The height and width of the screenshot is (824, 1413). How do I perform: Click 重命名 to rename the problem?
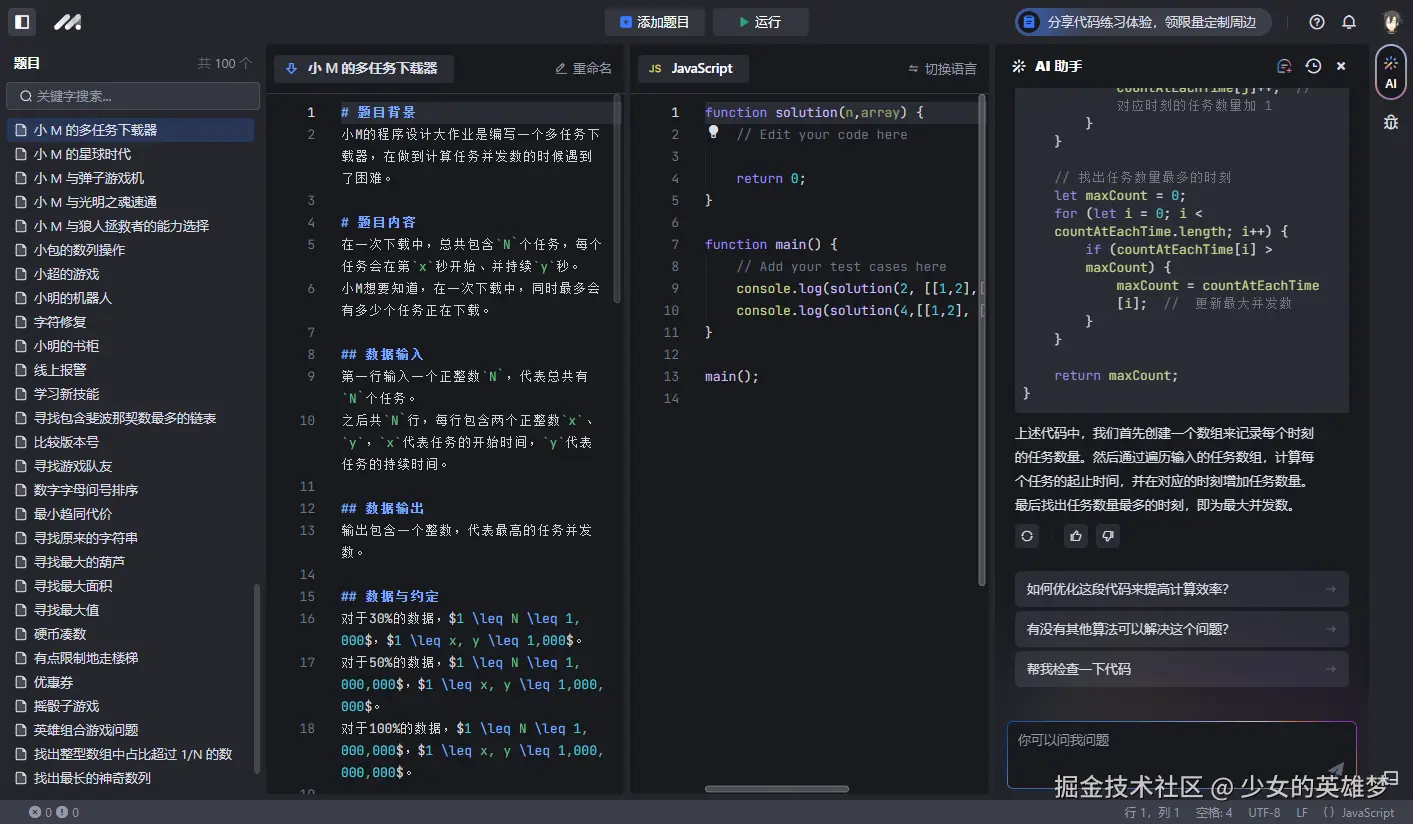(583, 68)
